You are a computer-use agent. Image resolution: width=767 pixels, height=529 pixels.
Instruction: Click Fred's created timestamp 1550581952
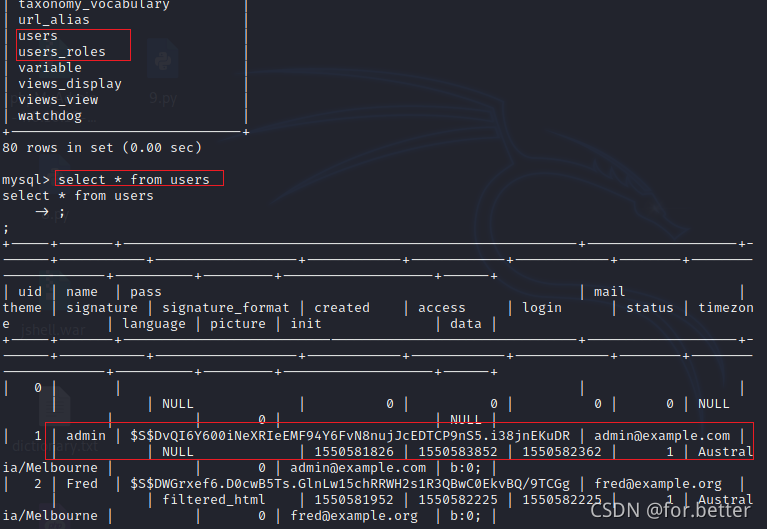click(354, 500)
